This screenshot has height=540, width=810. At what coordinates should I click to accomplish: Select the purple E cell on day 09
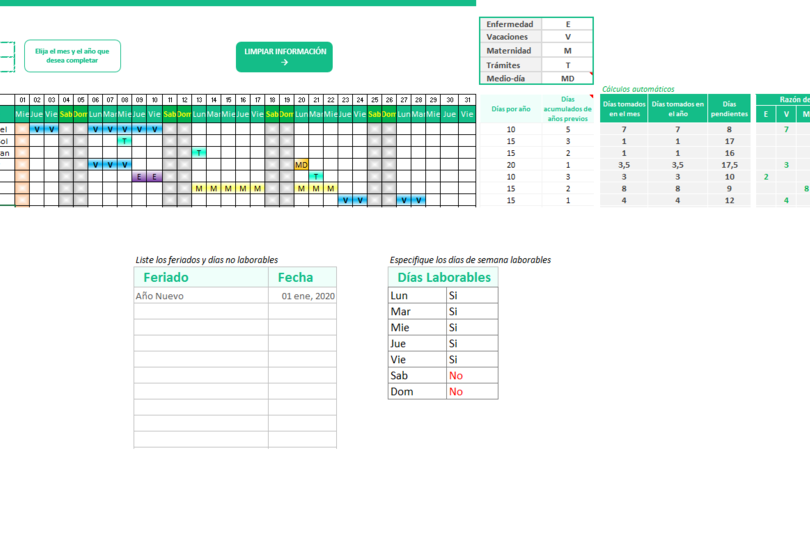click(x=139, y=177)
